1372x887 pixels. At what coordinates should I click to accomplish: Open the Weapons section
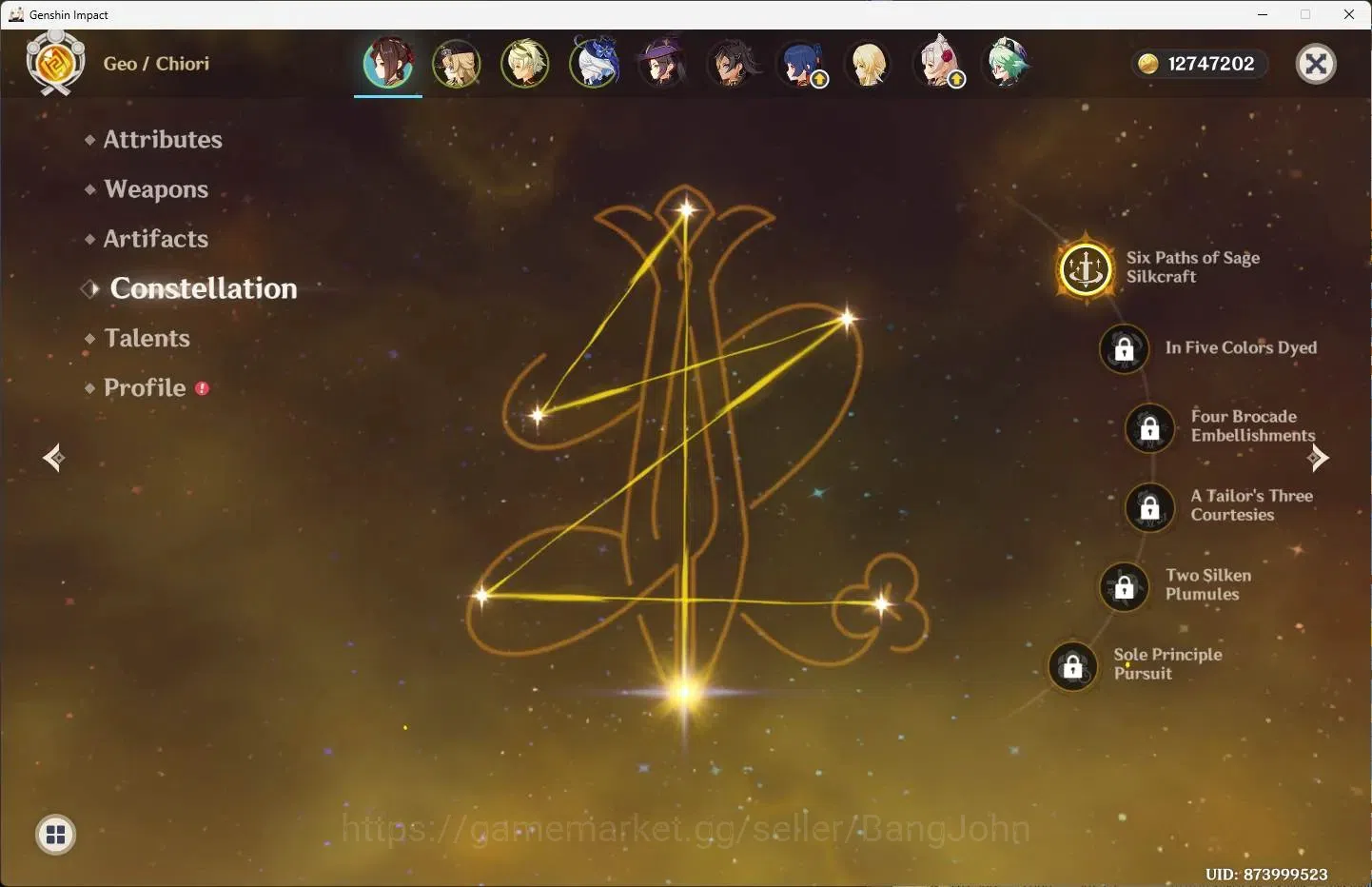pyautogui.click(x=156, y=189)
